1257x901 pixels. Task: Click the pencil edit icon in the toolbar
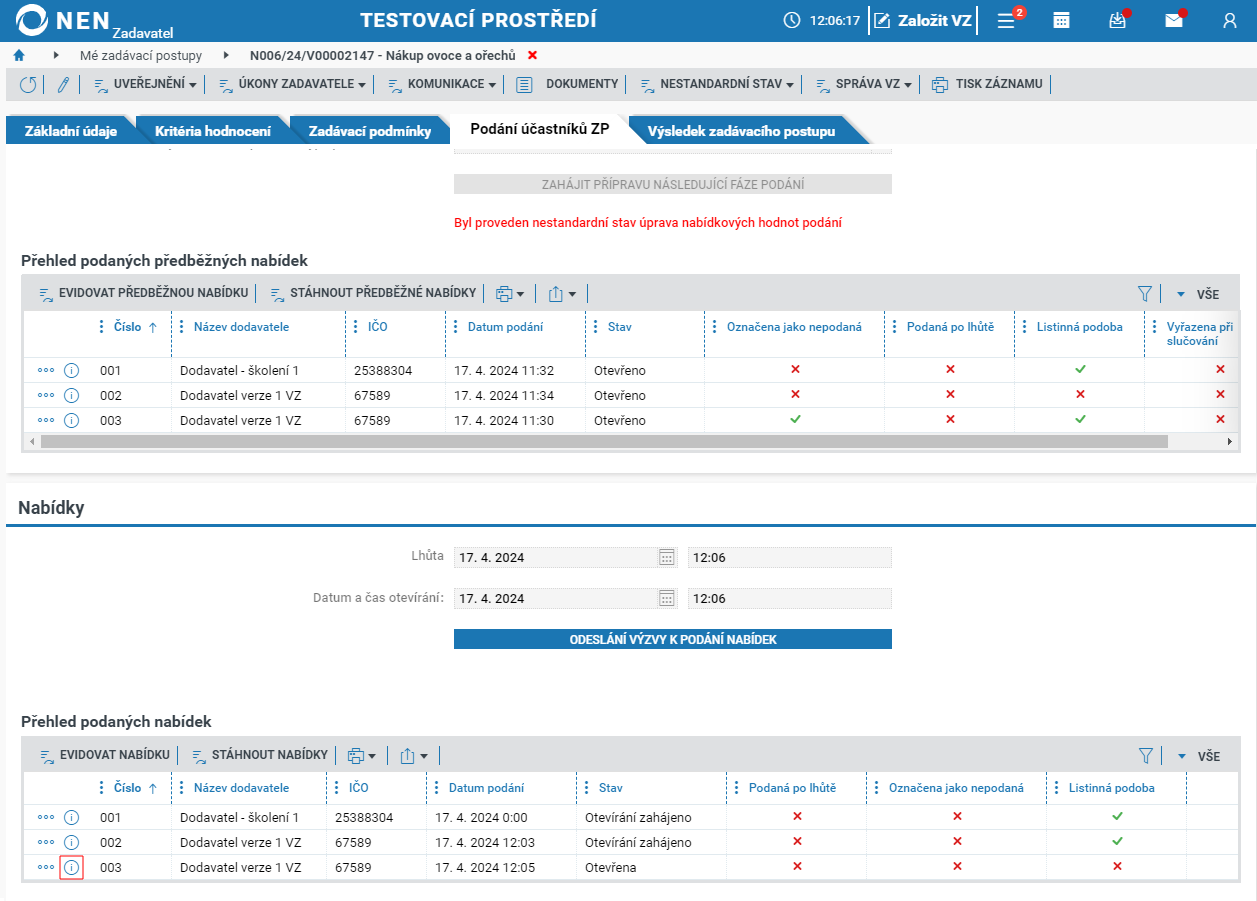tap(63, 85)
